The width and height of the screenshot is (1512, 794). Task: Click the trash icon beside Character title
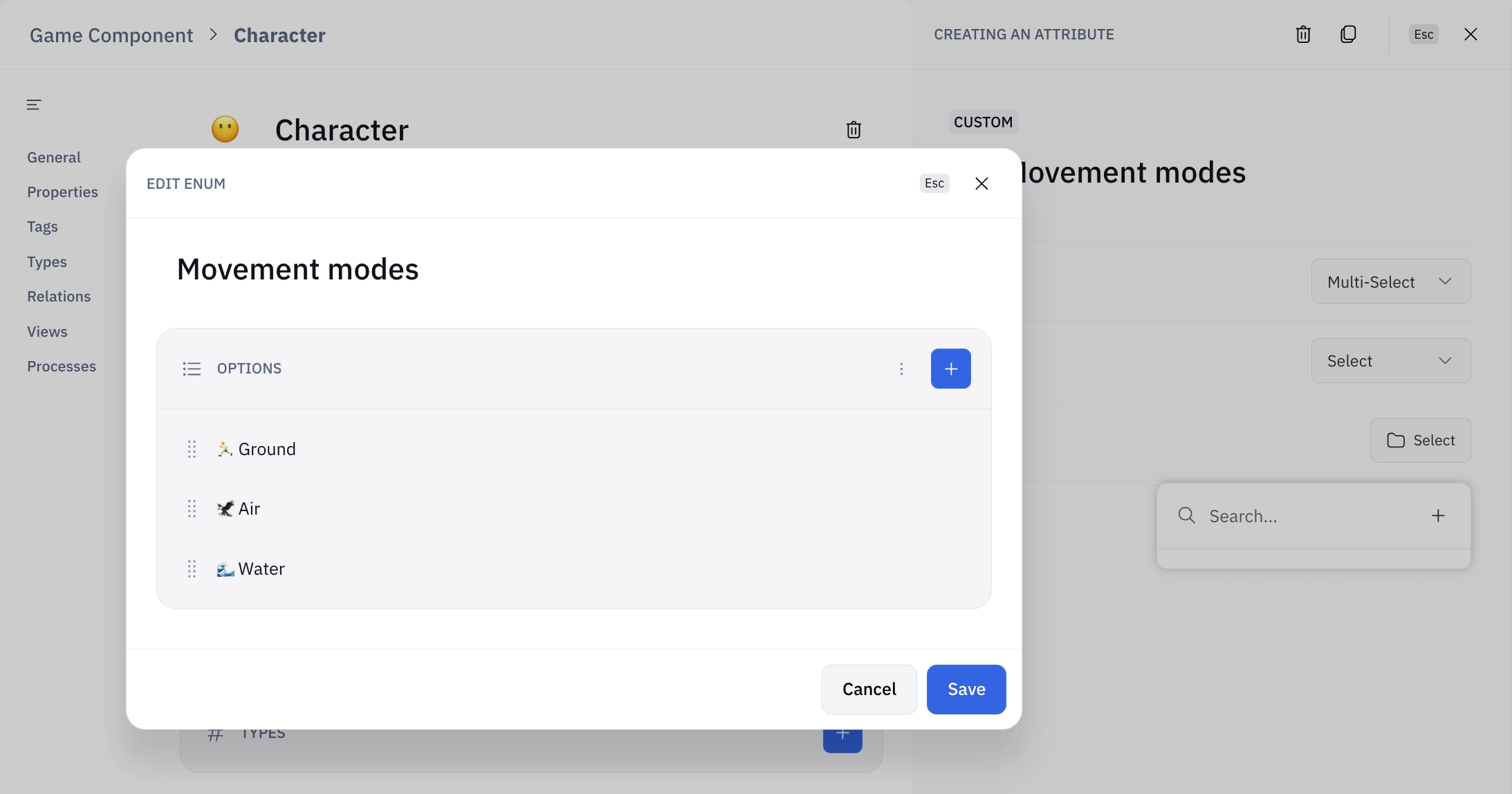[x=853, y=129]
